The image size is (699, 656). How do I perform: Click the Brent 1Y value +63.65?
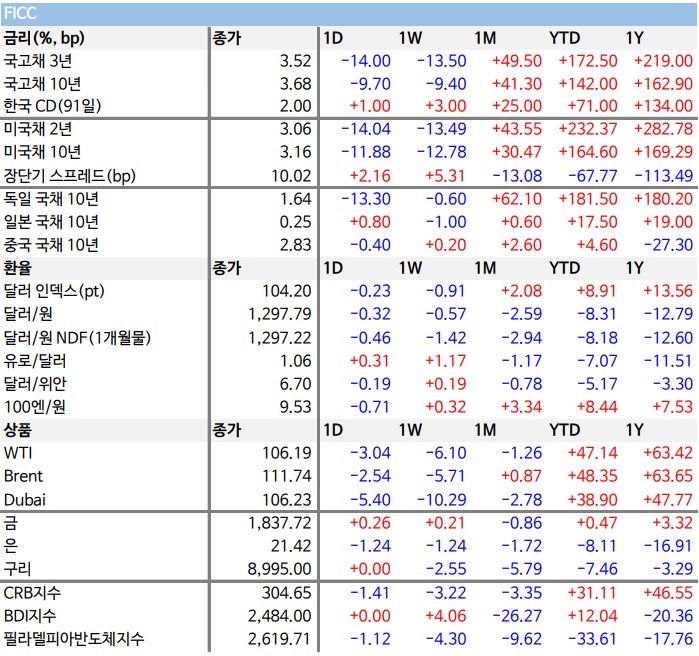tap(668, 476)
